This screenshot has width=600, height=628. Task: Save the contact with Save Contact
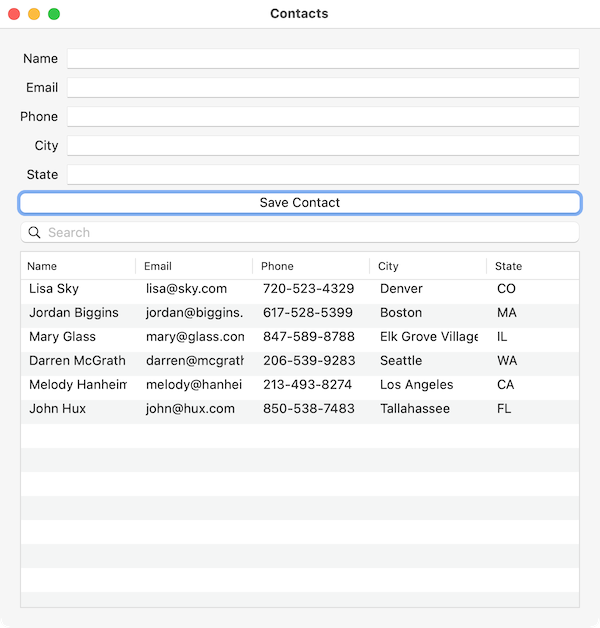(300, 203)
